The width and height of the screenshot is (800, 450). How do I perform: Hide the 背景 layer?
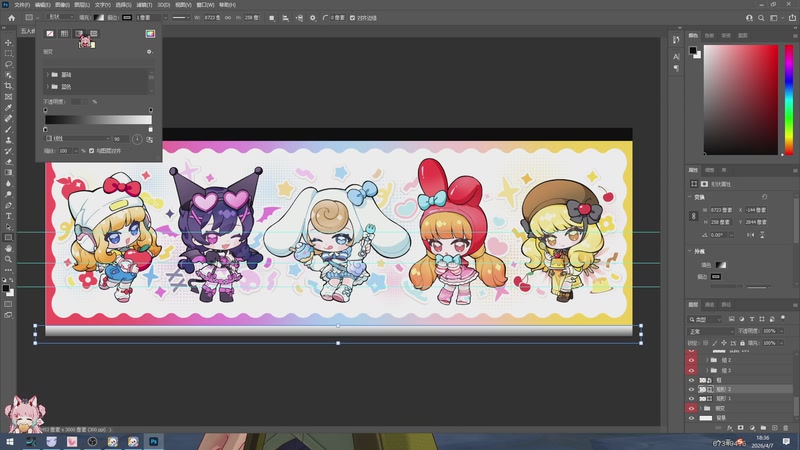point(691,418)
